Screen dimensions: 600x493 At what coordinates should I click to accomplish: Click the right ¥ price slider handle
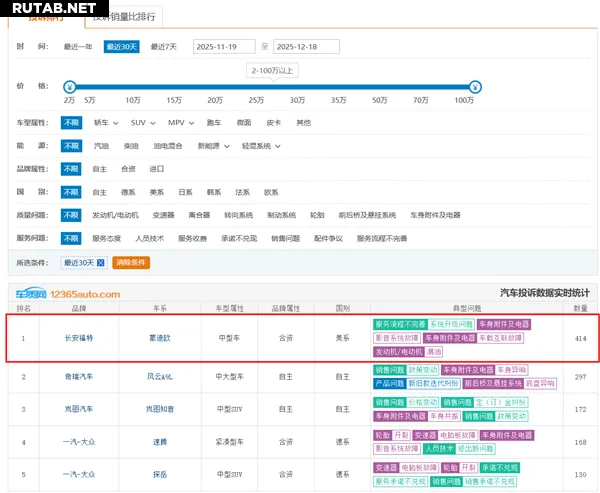[474, 86]
